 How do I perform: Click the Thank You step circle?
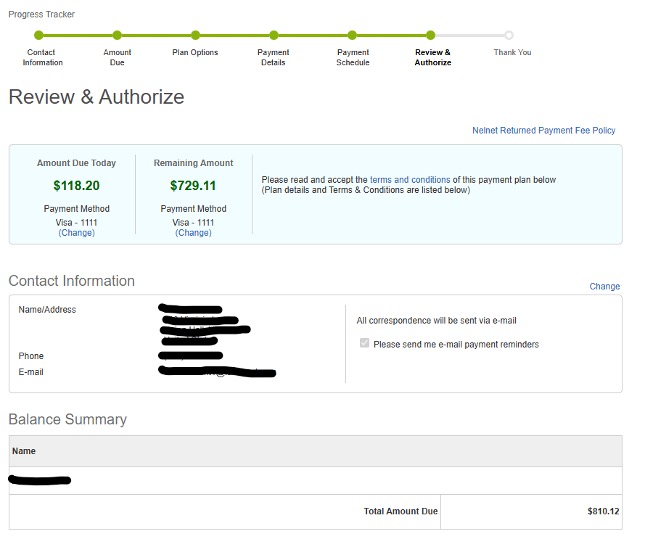pyautogui.click(x=509, y=36)
